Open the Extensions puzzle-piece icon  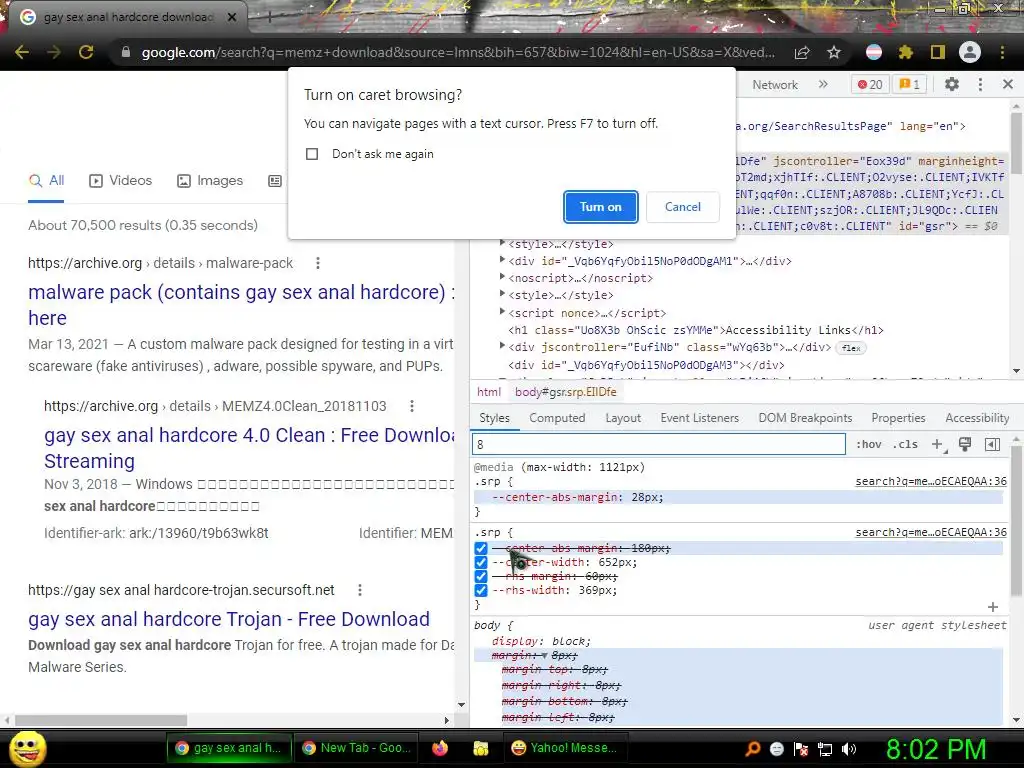coord(905,52)
